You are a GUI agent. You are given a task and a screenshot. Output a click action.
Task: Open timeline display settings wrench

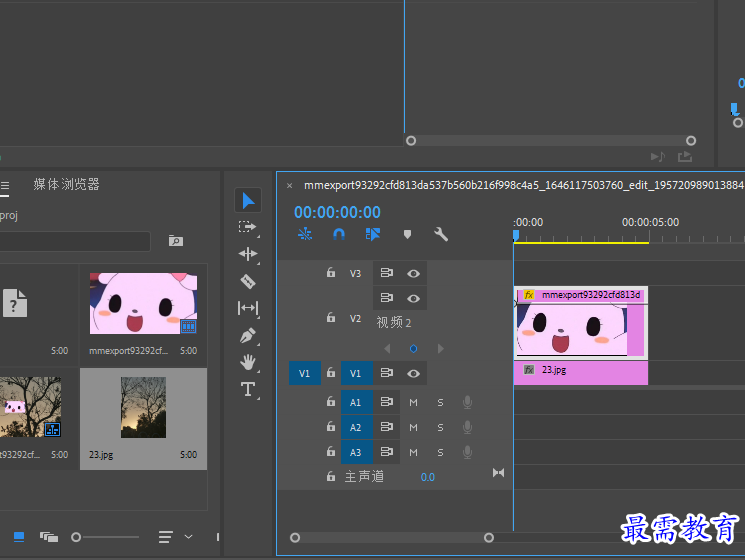[441, 234]
